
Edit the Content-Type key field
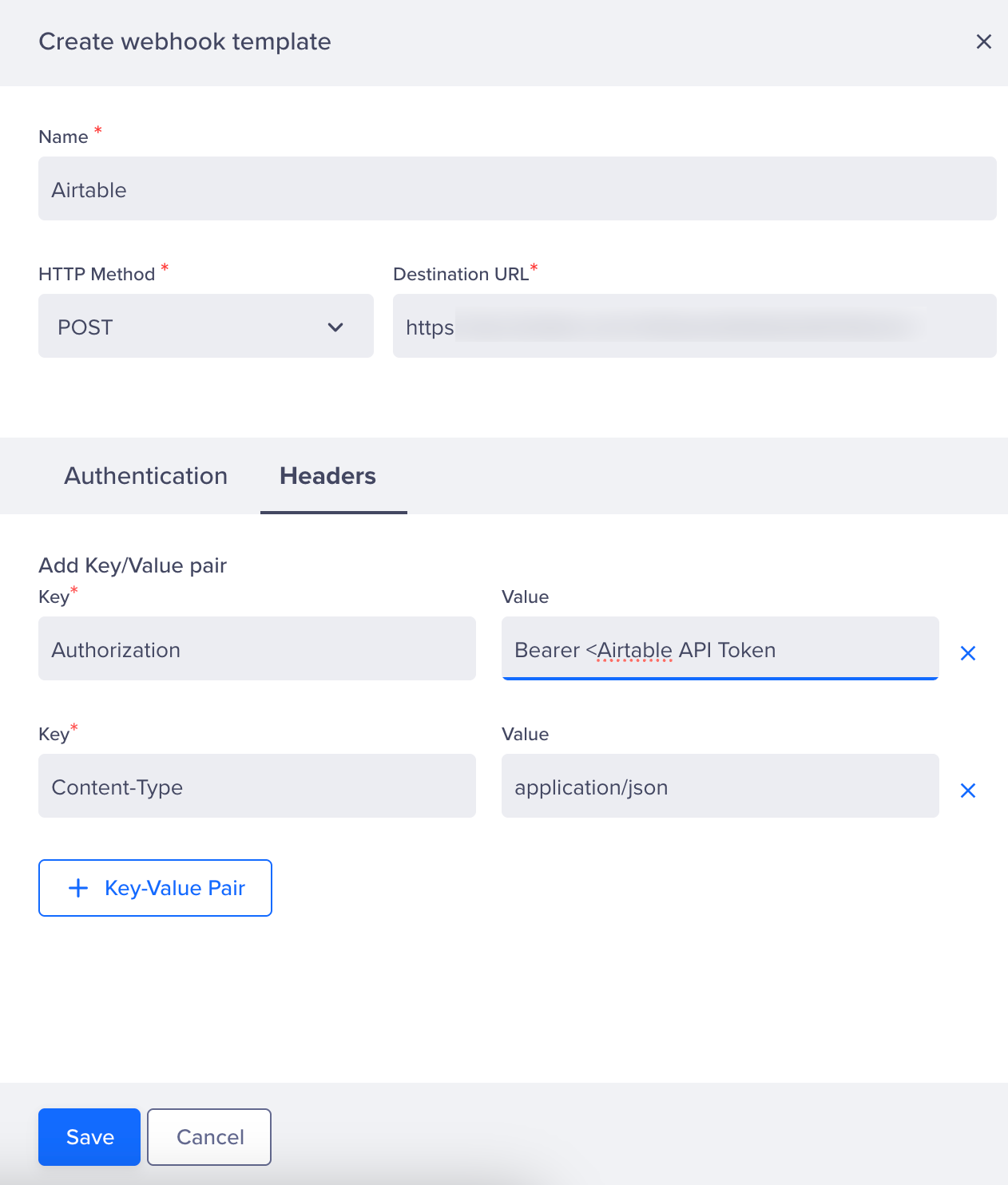257,786
